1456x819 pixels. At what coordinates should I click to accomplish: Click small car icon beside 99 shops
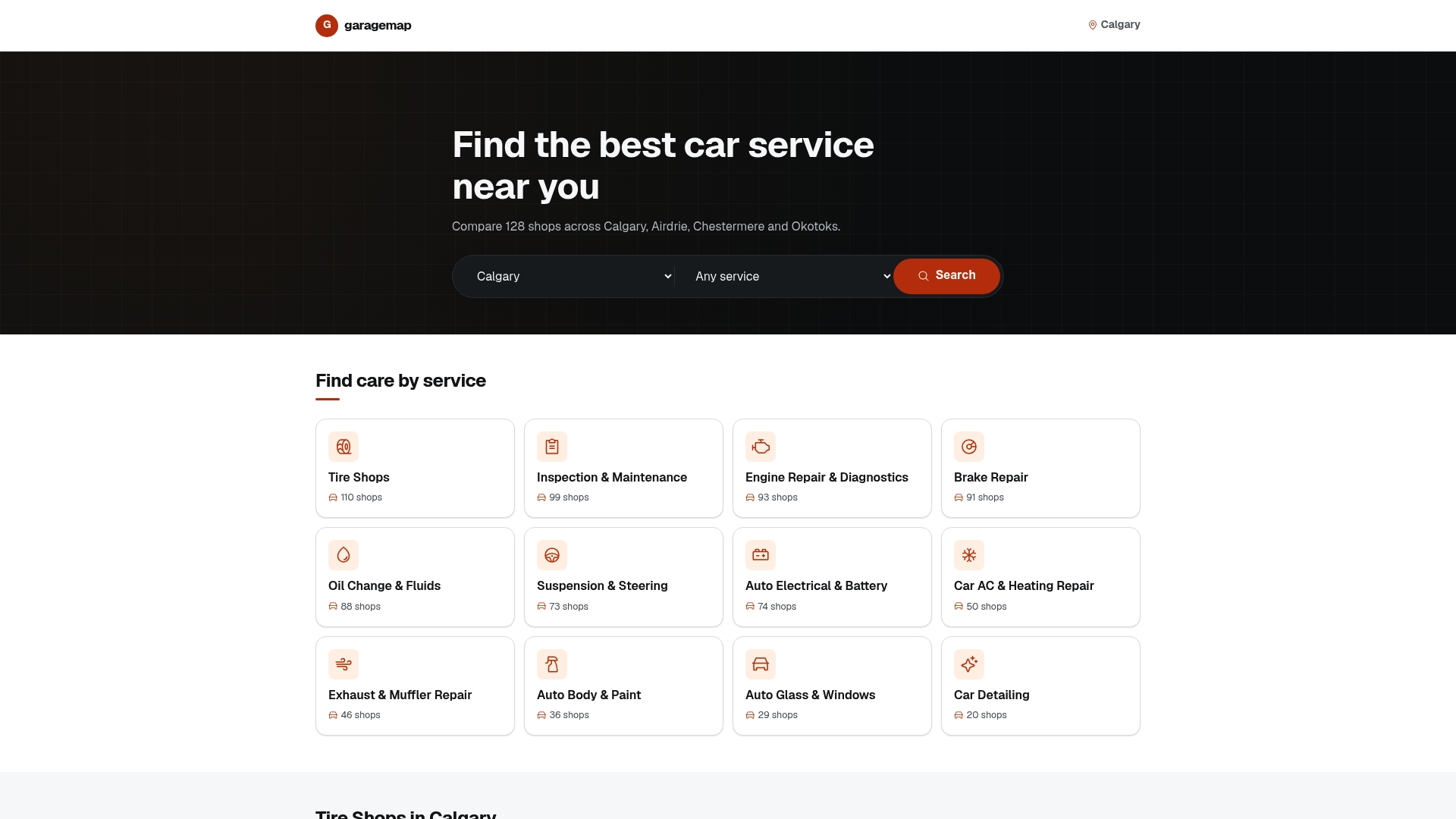(x=541, y=497)
